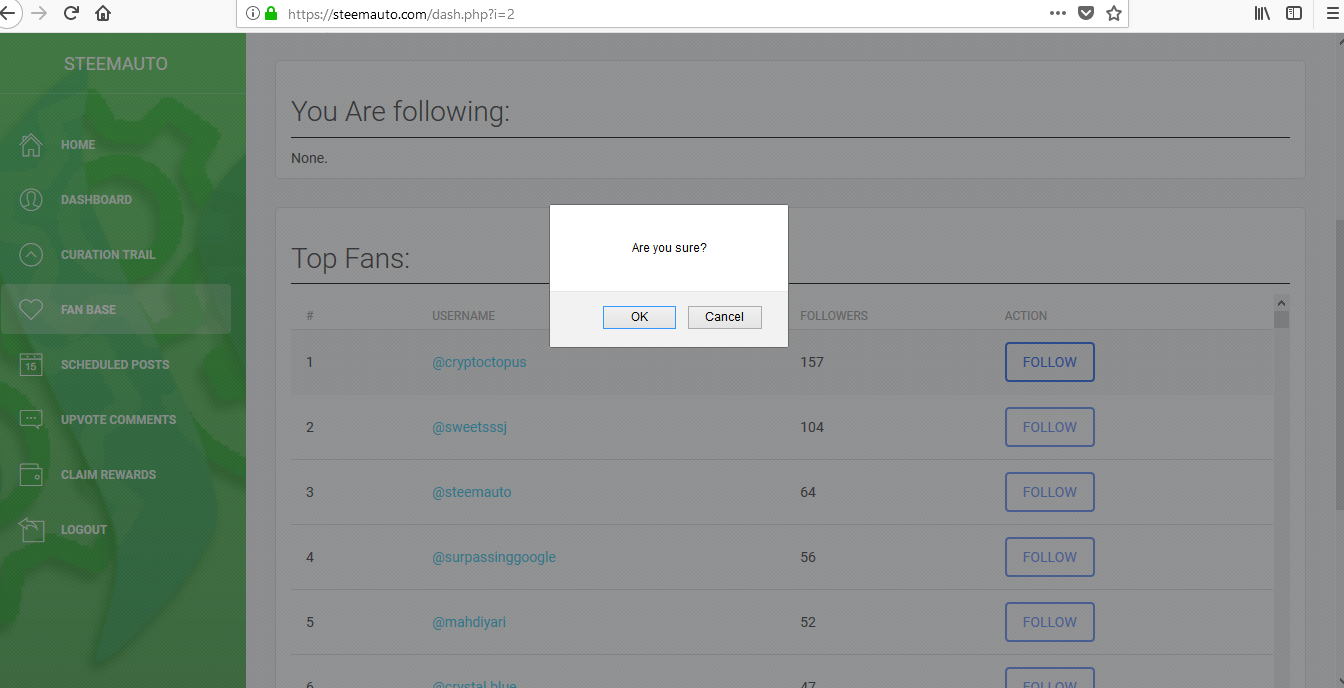
Task: Click the Logout icon in sidebar
Action: pos(31,530)
